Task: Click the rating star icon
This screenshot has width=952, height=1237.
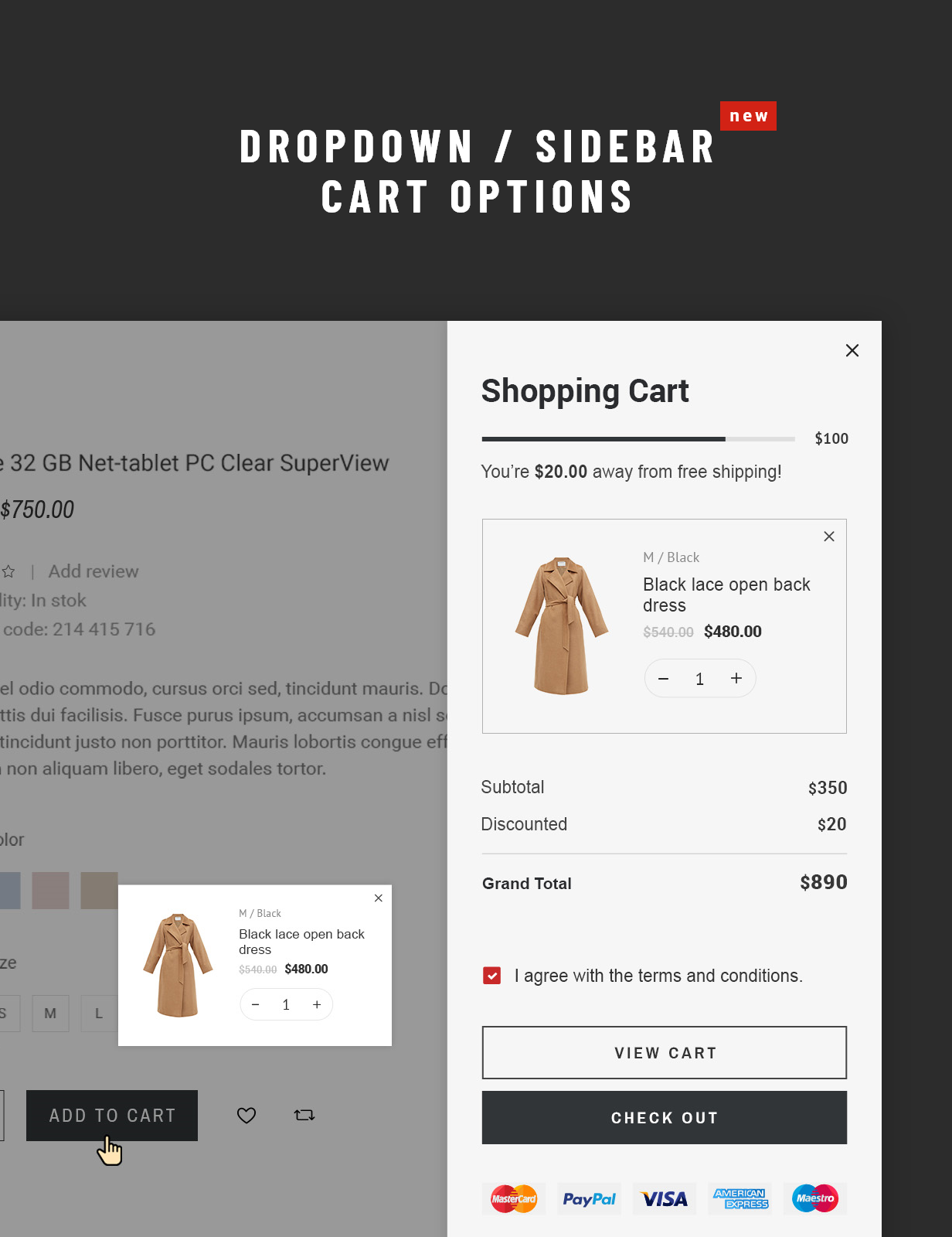Action: [8, 572]
